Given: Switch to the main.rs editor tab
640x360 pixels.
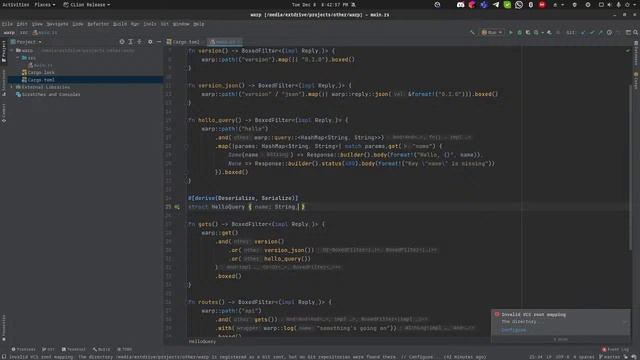Looking at the screenshot, I should (225, 42).
